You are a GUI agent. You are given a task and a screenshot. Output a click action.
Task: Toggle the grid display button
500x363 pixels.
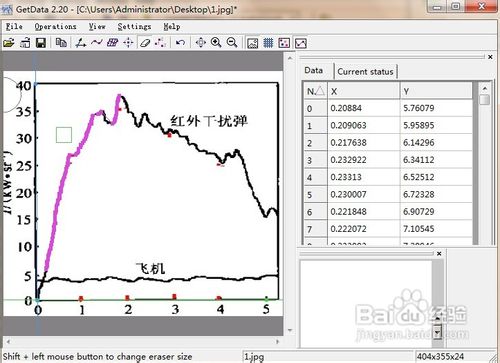(x=268, y=43)
